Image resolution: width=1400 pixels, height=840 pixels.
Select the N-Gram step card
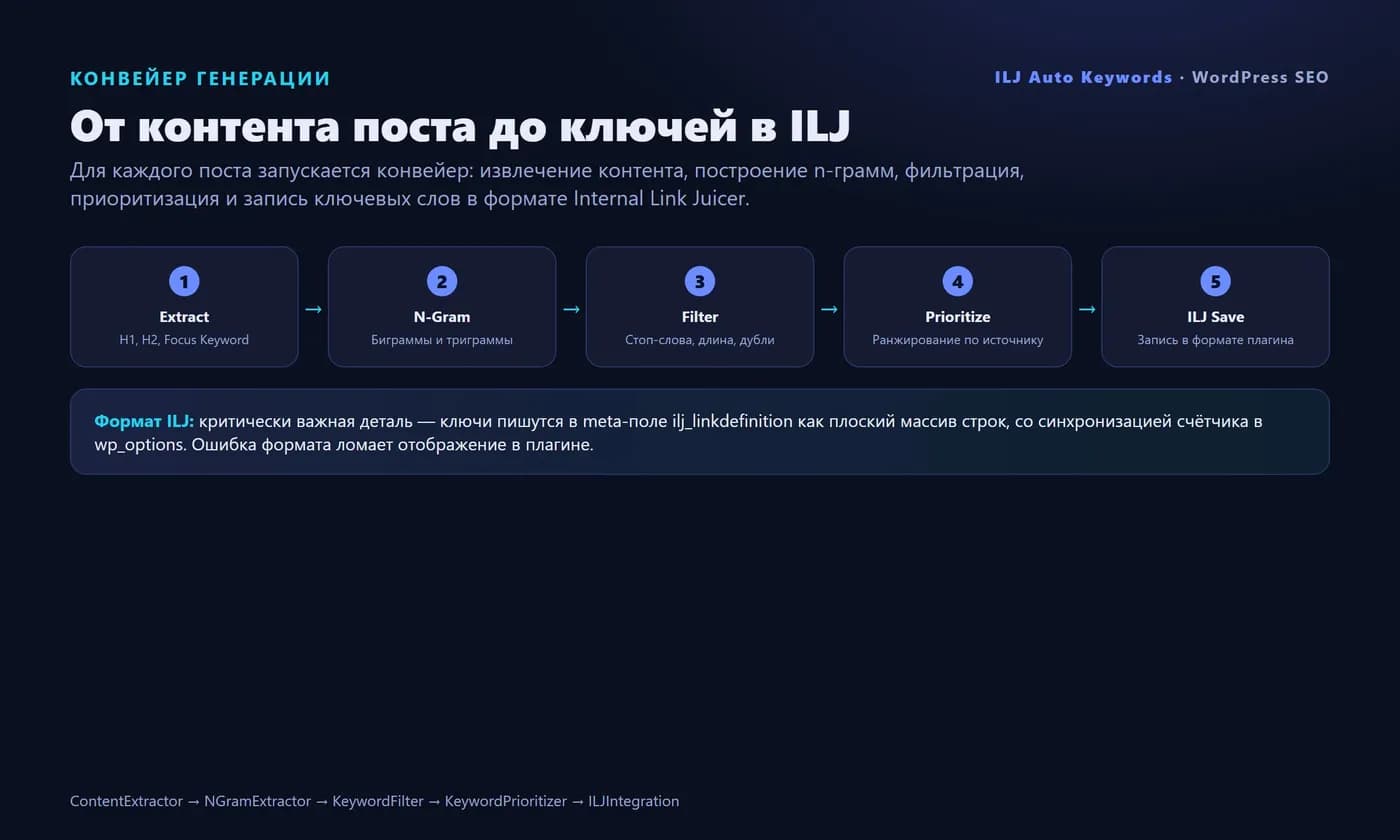442,307
